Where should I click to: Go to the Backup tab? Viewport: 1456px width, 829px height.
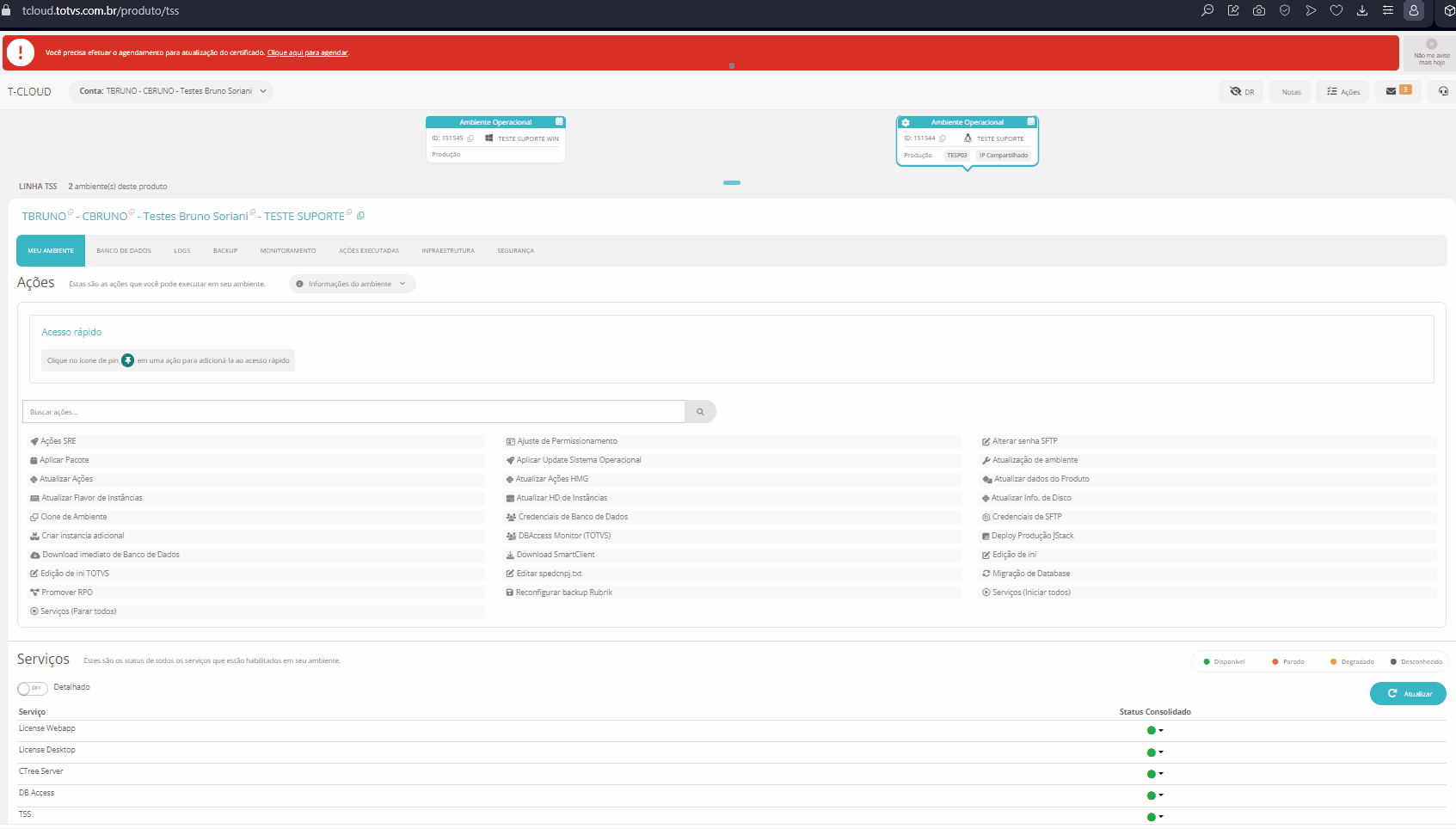(225, 251)
